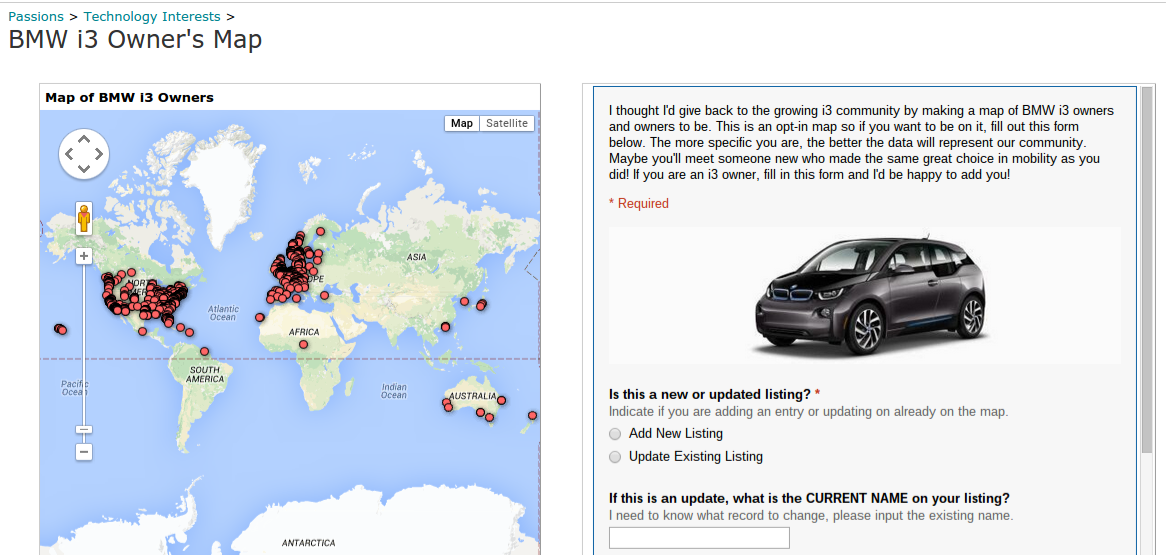Zoom out with the minus button
1167x555 pixels.
(84, 452)
